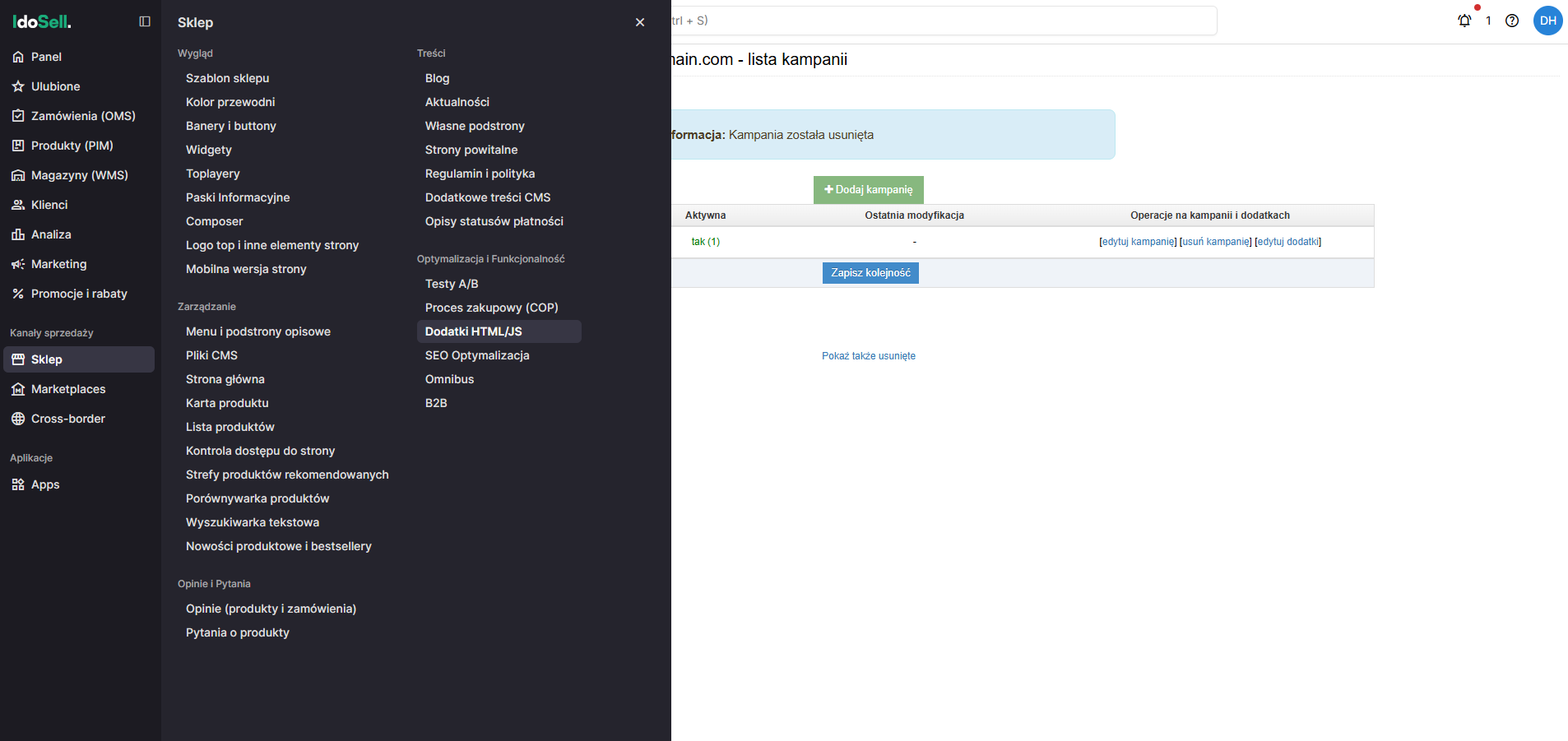Open the notifications bell
1568x741 pixels.
[x=1464, y=20]
